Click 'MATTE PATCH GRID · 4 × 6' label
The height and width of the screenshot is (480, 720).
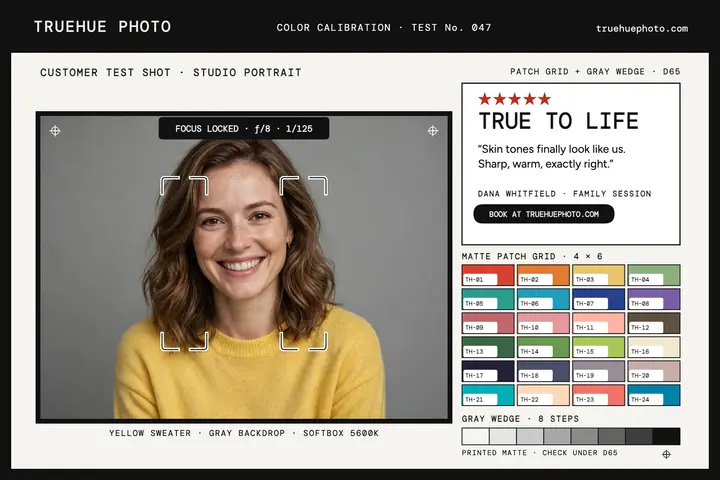coord(532,256)
